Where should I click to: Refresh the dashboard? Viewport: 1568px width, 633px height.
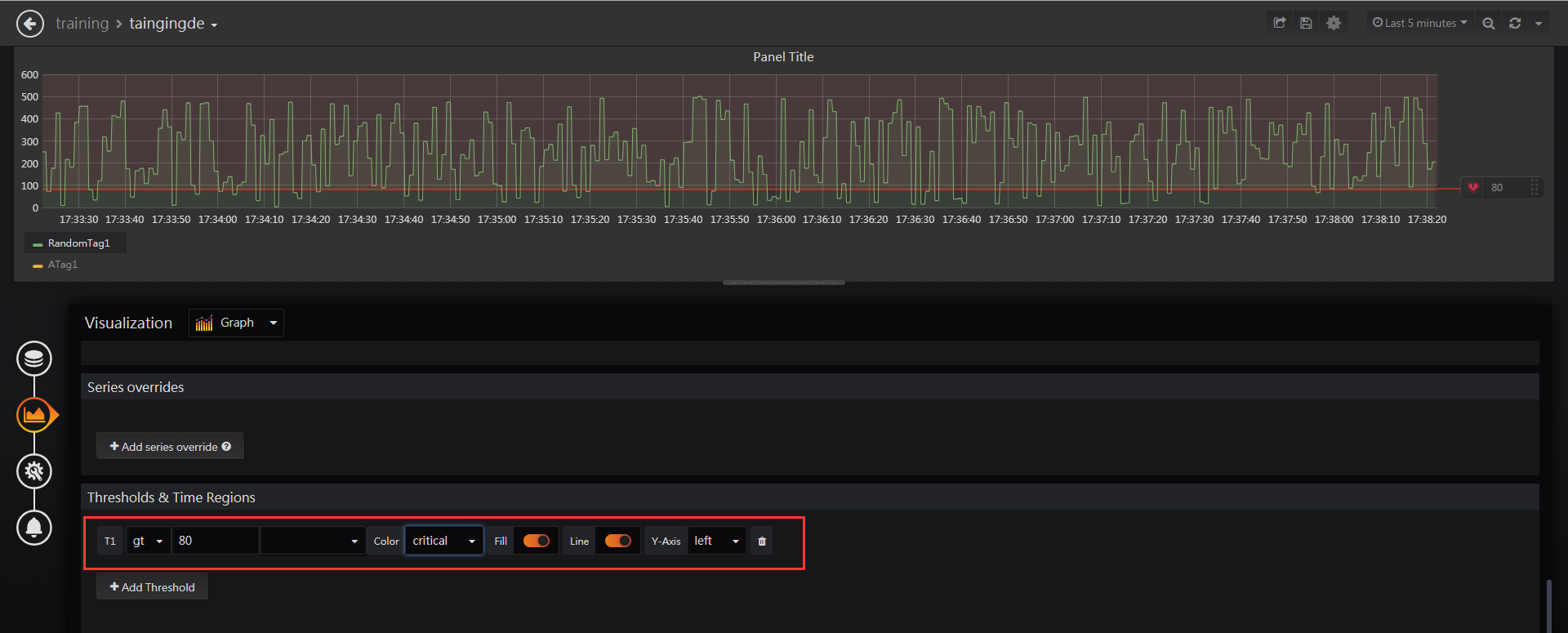pos(1515,24)
